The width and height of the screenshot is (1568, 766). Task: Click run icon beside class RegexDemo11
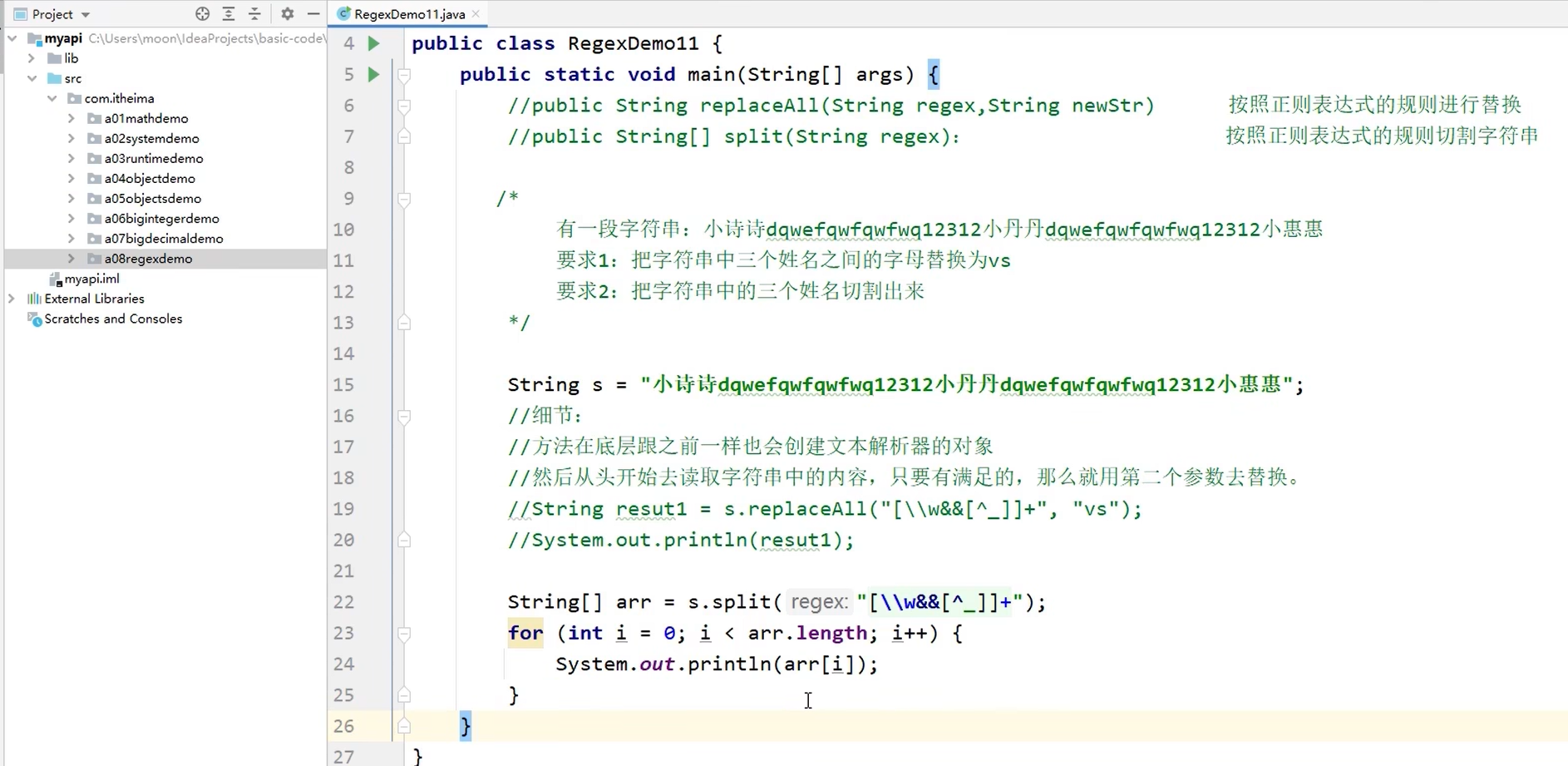(x=372, y=43)
